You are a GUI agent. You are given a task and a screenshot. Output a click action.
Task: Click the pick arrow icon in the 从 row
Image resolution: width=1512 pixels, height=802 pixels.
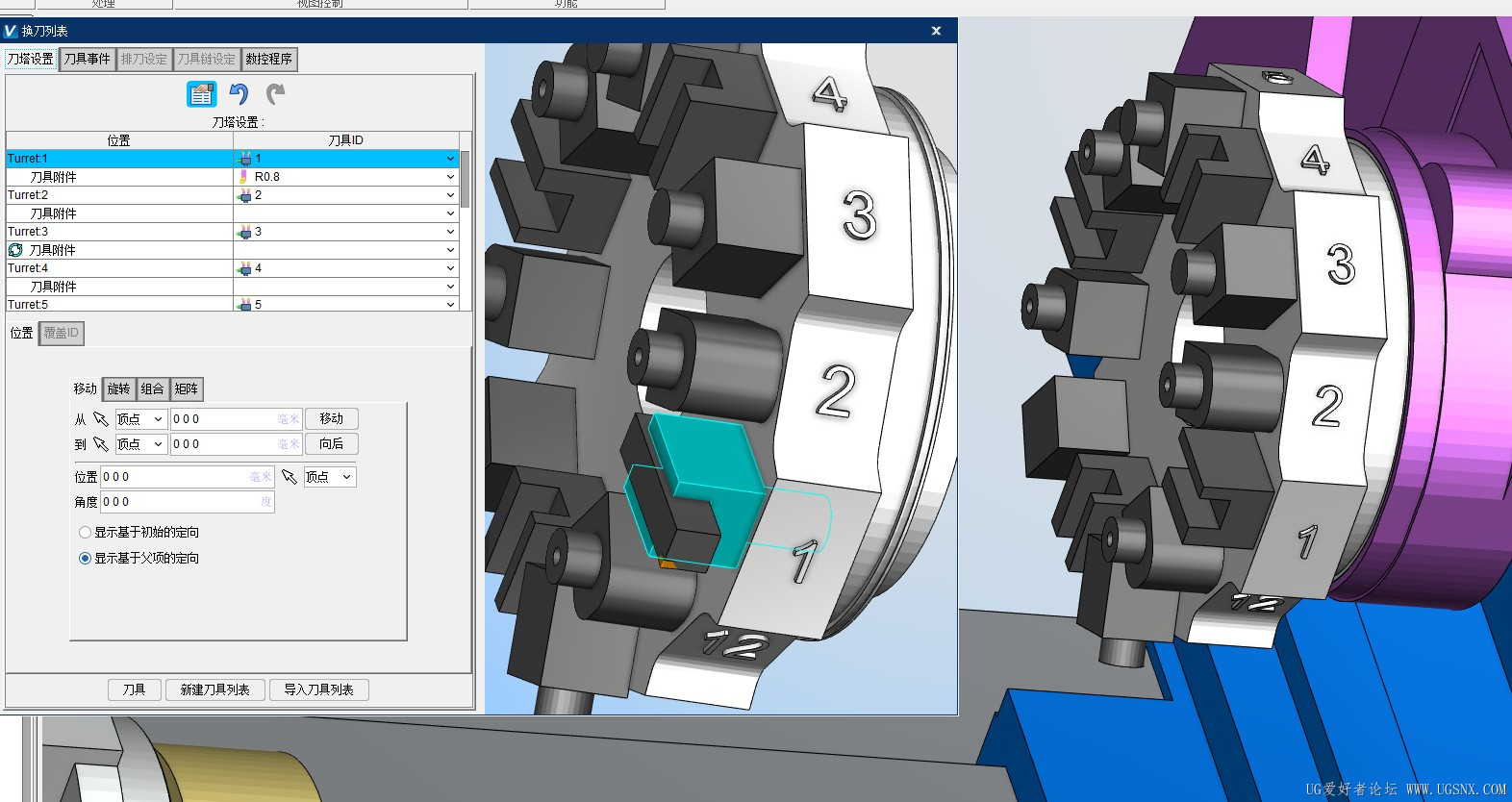pyautogui.click(x=100, y=419)
